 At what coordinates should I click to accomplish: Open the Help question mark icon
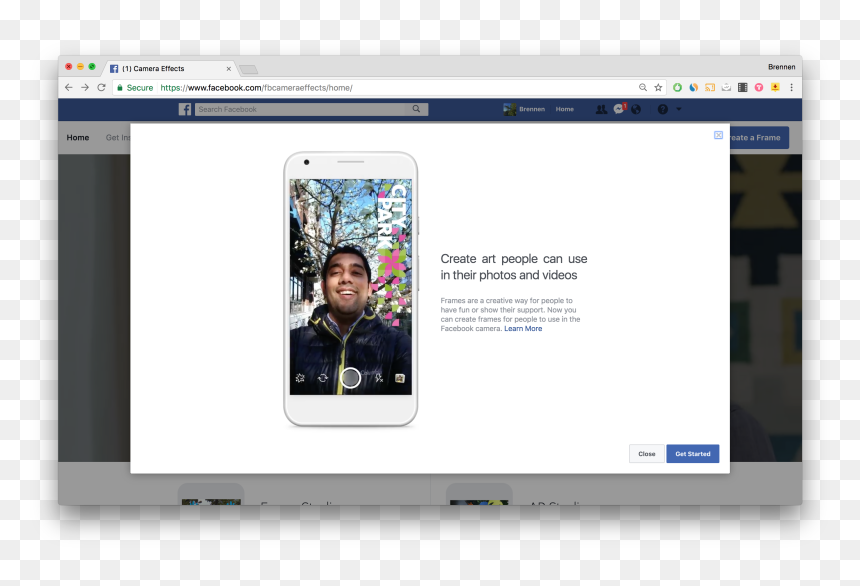[663, 109]
